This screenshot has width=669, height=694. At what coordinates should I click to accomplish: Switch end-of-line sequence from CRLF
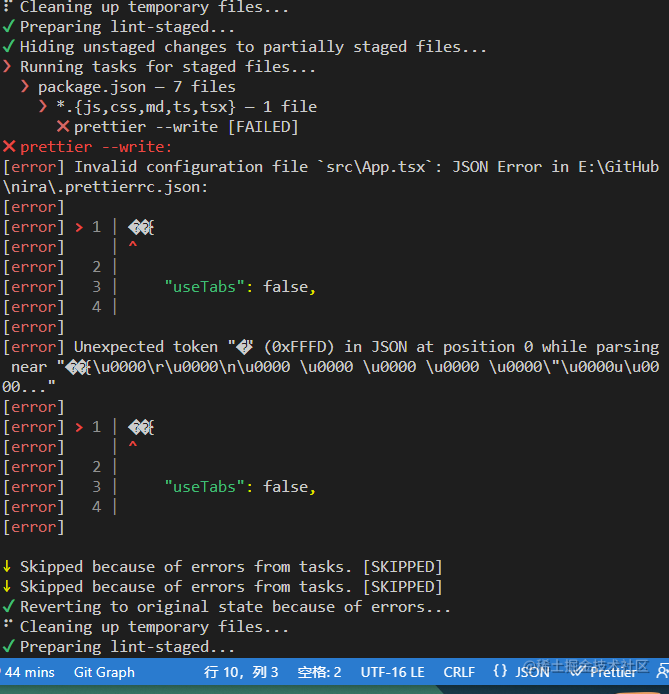point(459,672)
